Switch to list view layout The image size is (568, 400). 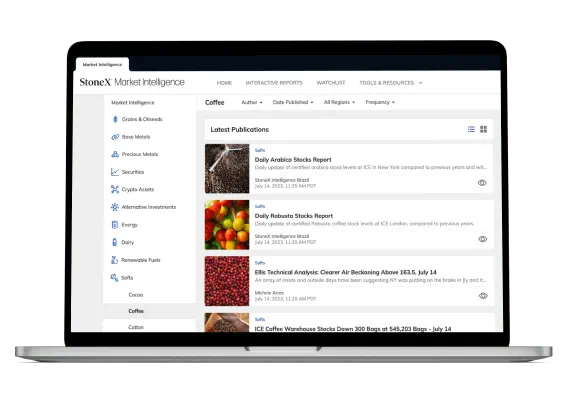[x=471, y=129]
